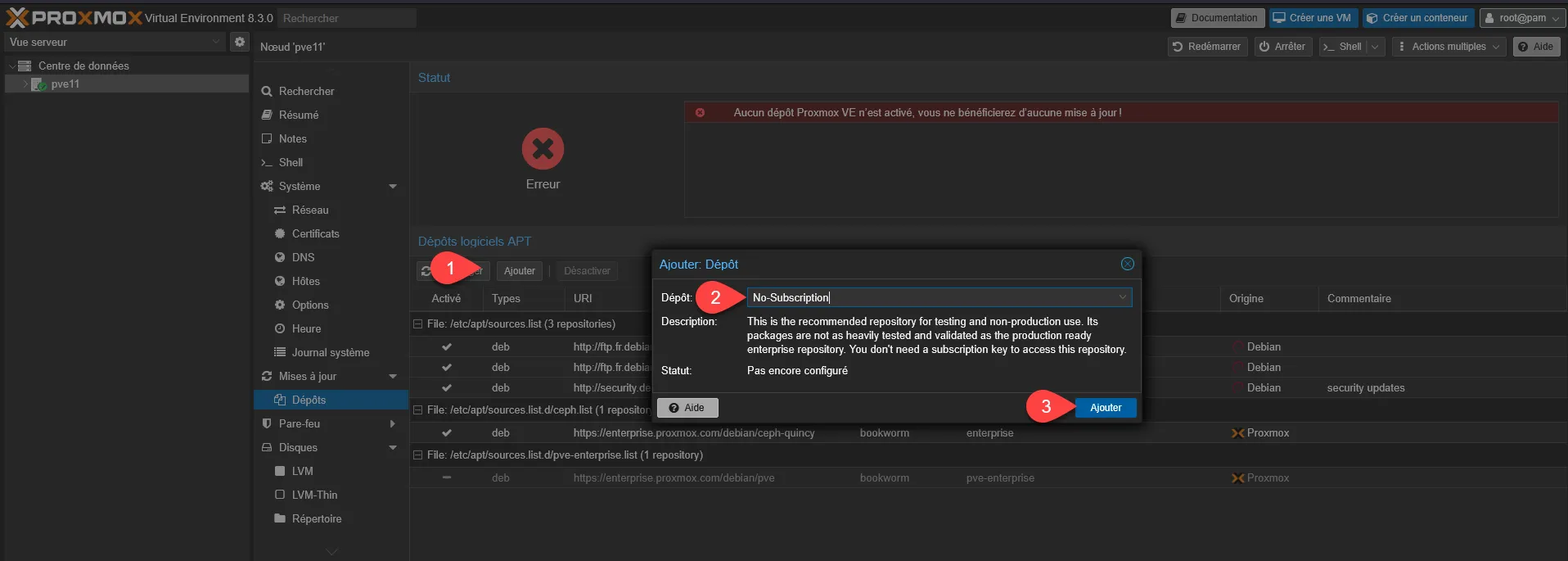This screenshot has width=1568, height=561.
Task: Click the gear icon beside Vue serveur
Action: (239, 42)
